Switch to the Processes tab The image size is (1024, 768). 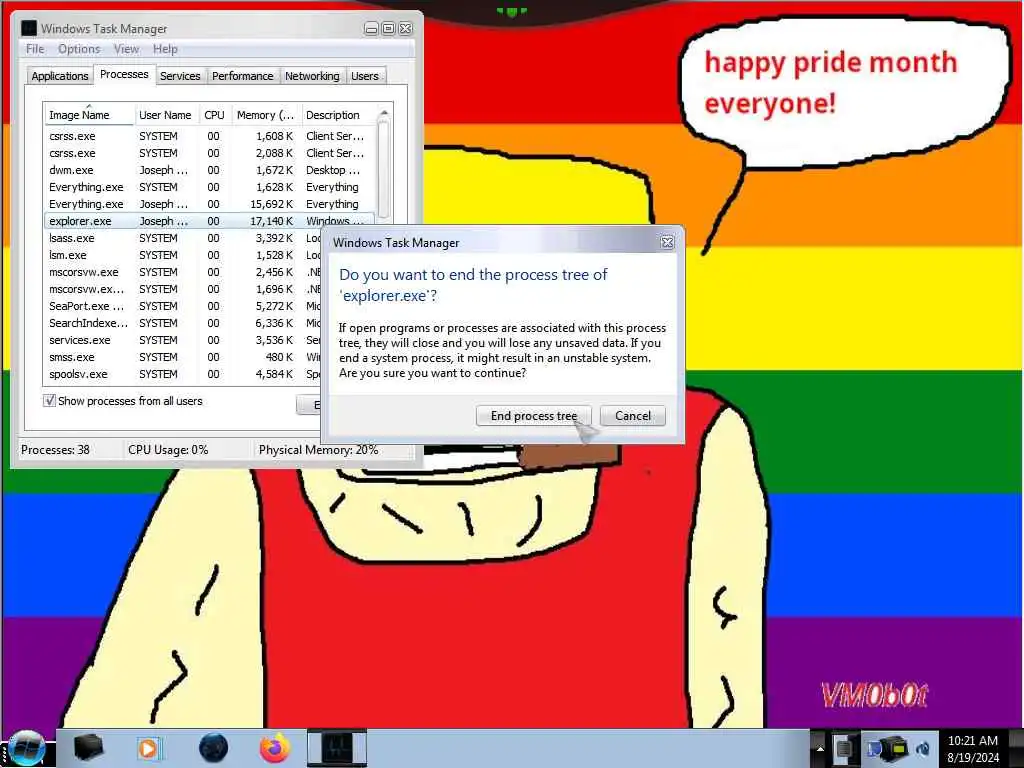click(x=124, y=74)
